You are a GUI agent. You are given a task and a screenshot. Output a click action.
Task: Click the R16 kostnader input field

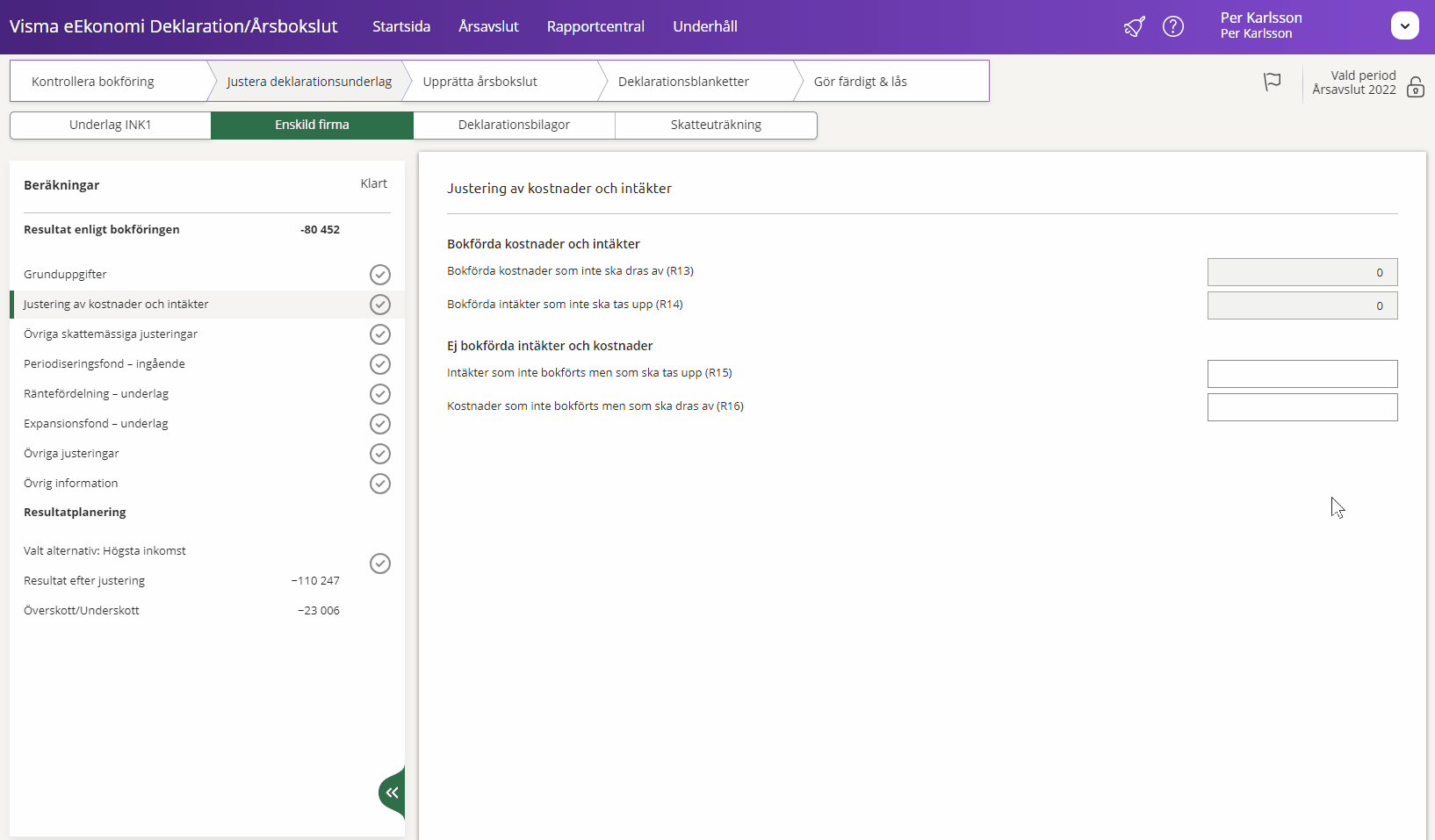point(1302,407)
